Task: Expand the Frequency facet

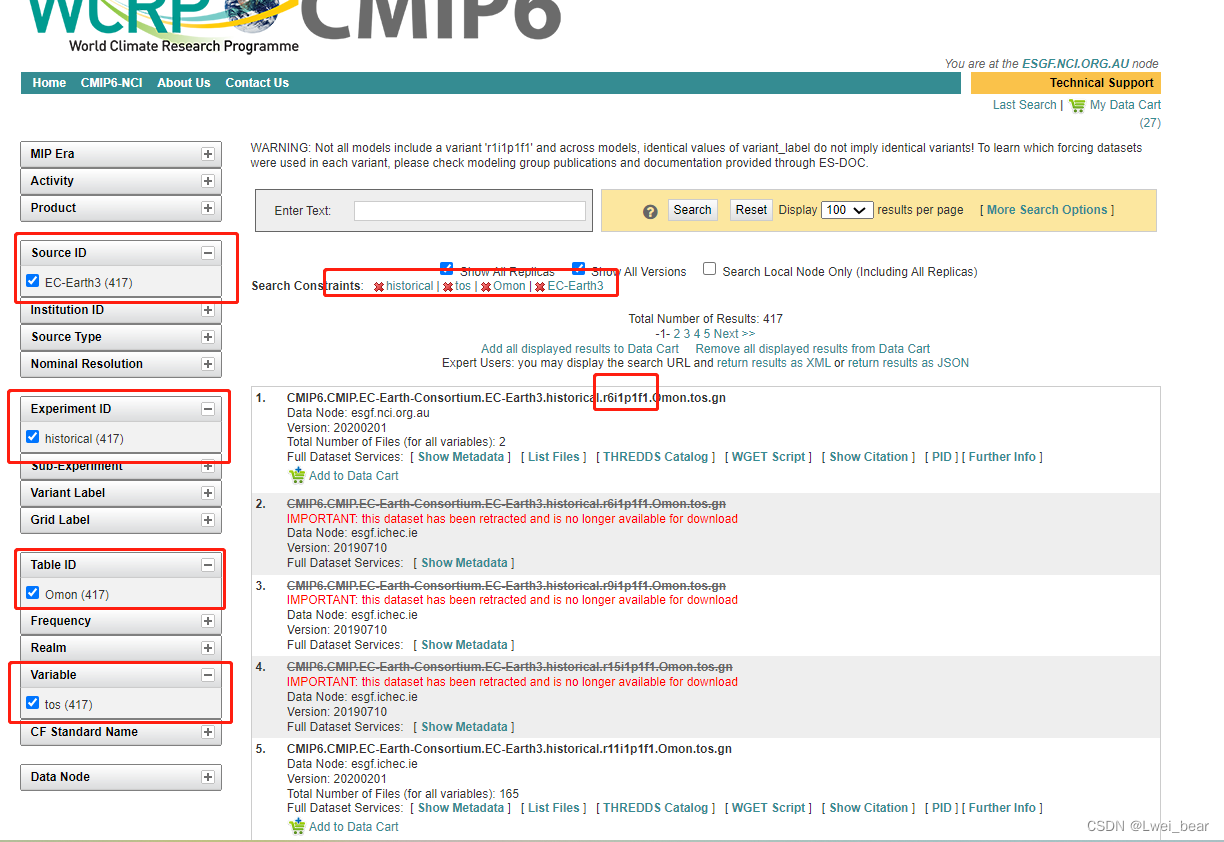Action: [x=207, y=621]
